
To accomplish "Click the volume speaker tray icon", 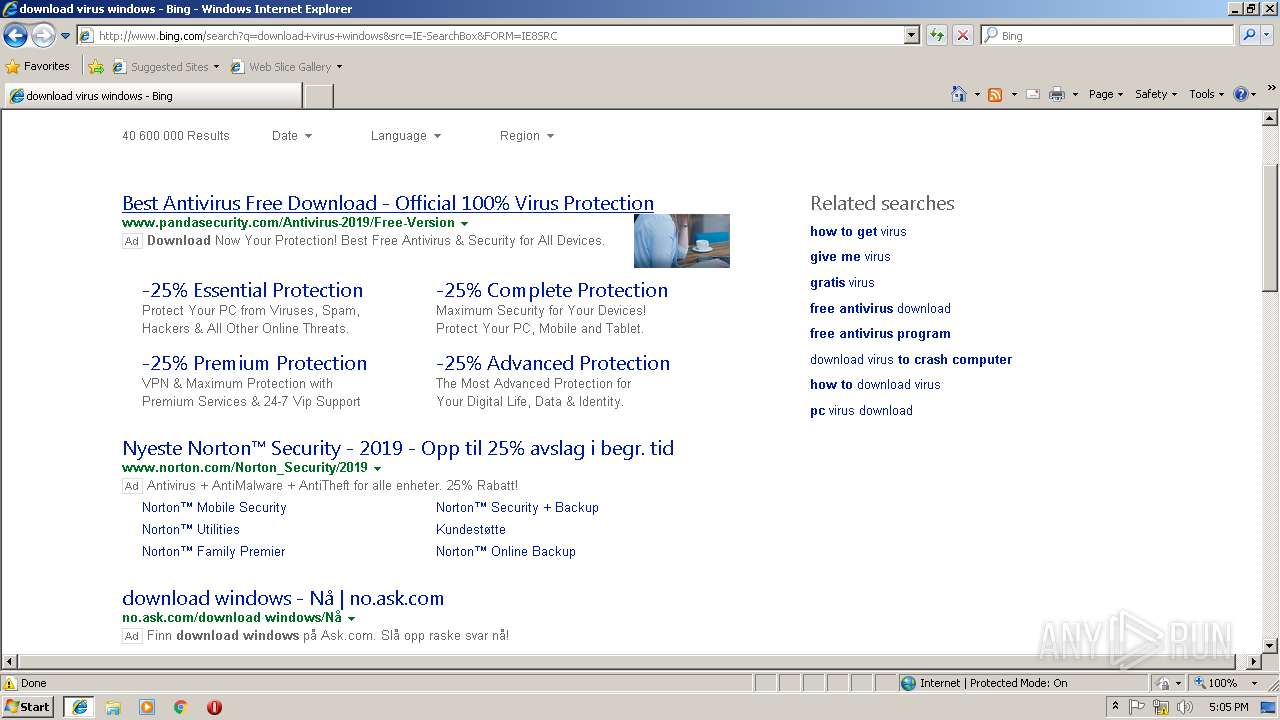I will coord(1185,707).
